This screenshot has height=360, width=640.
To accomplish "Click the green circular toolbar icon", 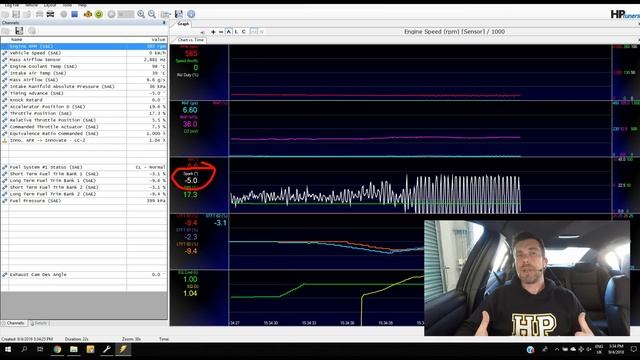I will pos(99,14).
